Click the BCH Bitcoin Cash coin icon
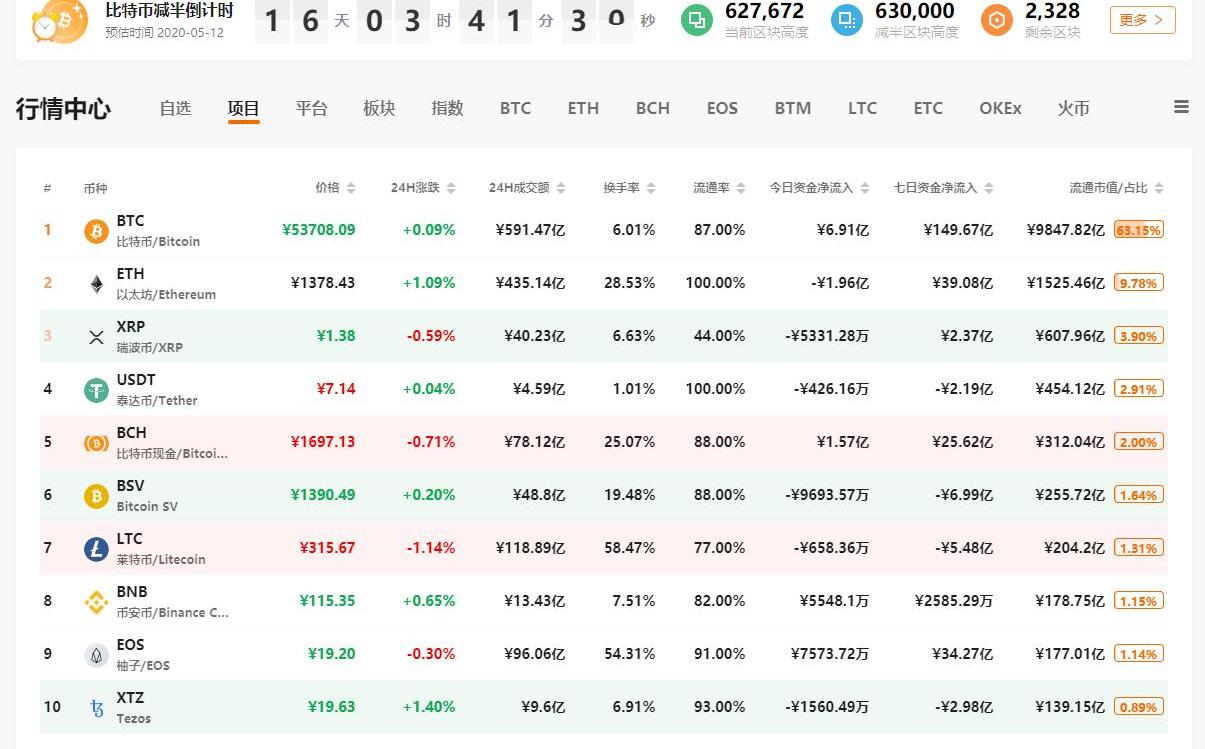The height and width of the screenshot is (749, 1205). pyautogui.click(x=96, y=443)
